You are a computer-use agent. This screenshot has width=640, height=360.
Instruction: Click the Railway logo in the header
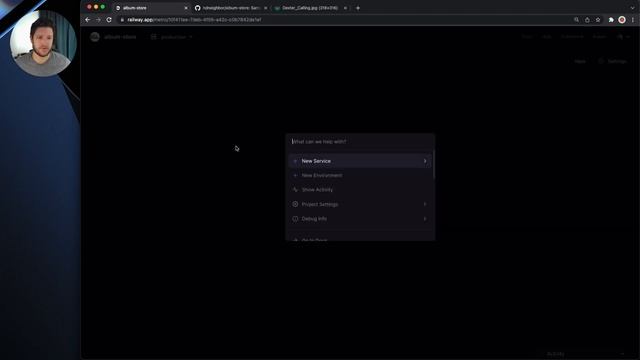coord(95,37)
